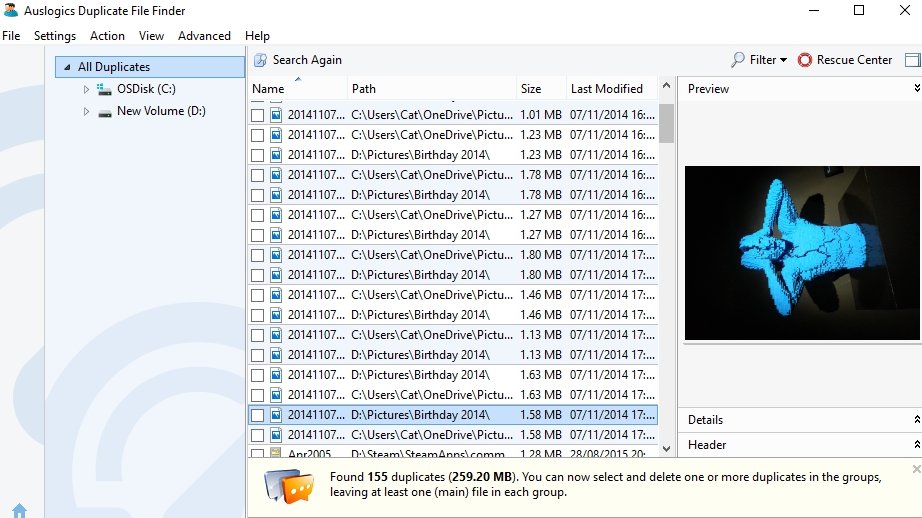Click the chat bubble icon in the notification bar

(289, 486)
